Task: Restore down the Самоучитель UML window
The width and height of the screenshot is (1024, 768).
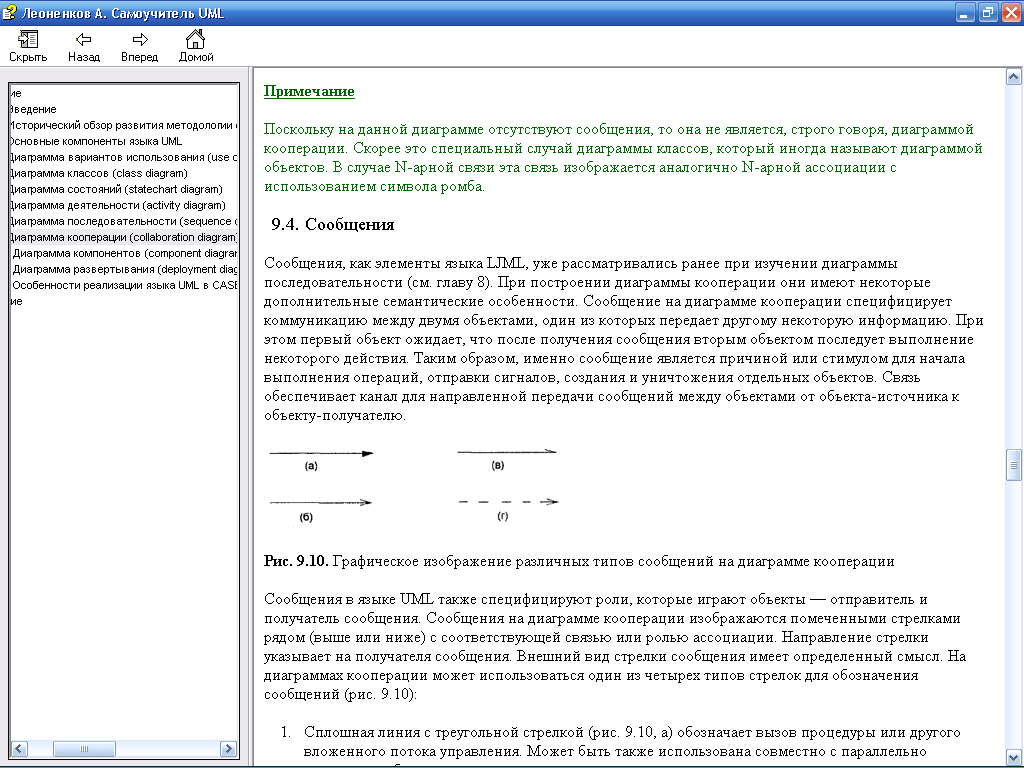Action: tap(989, 13)
